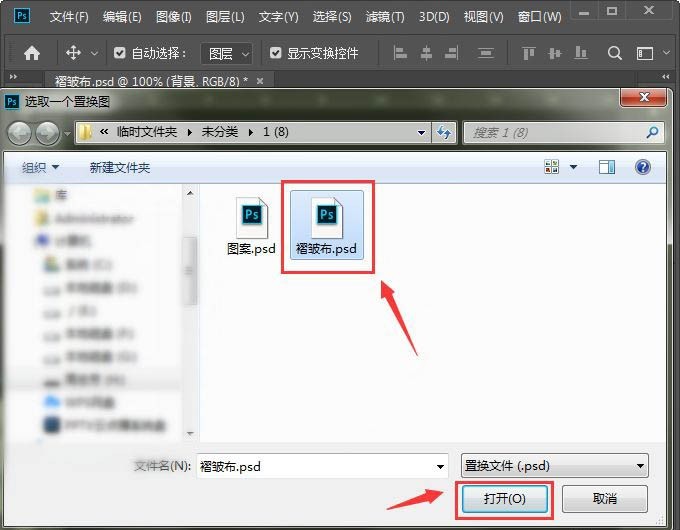Toggle the 自动选择 checkbox

[x=119, y=53]
